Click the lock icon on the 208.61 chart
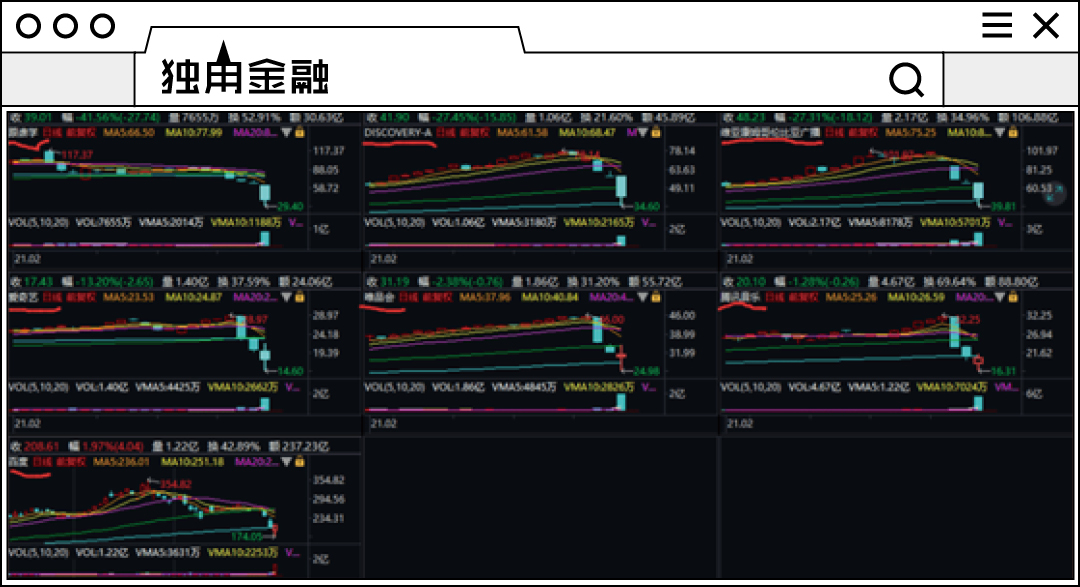Image resolution: width=1080 pixels, height=587 pixels. tap(300, 462)
